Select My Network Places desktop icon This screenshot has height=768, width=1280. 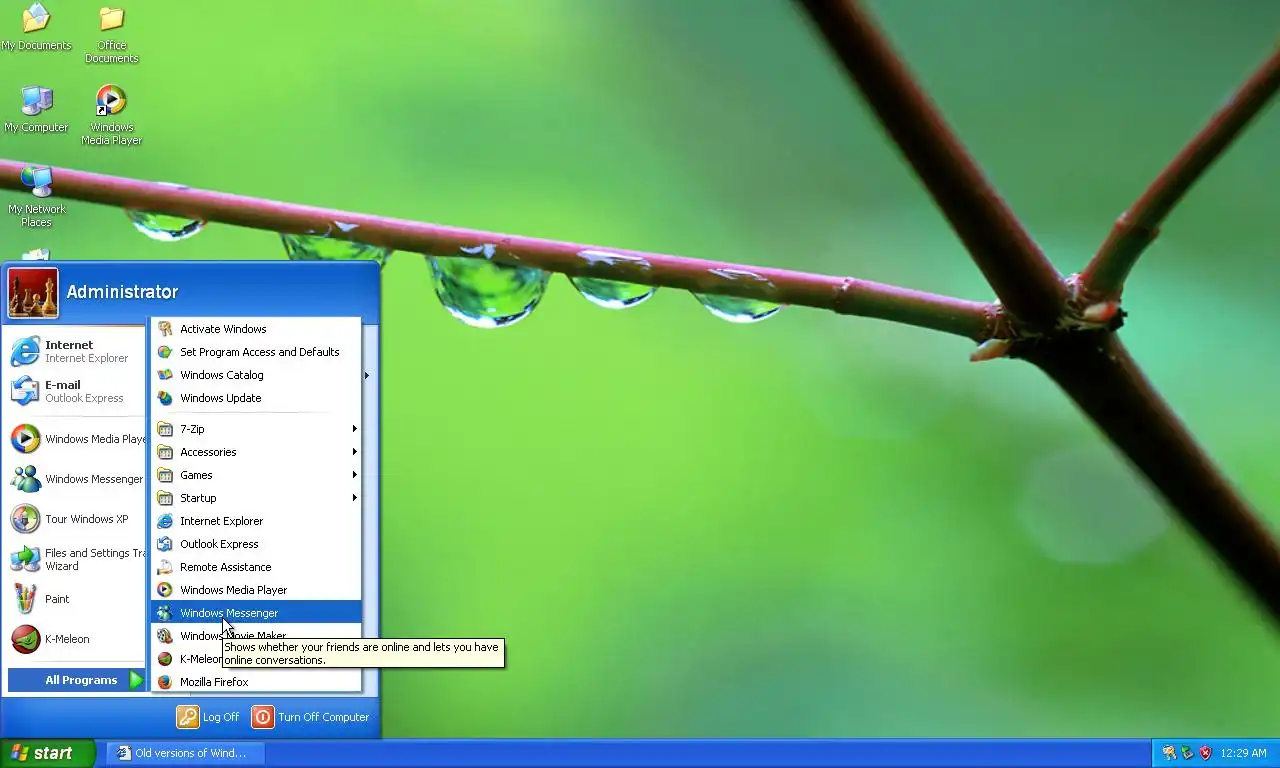[36, 197]
